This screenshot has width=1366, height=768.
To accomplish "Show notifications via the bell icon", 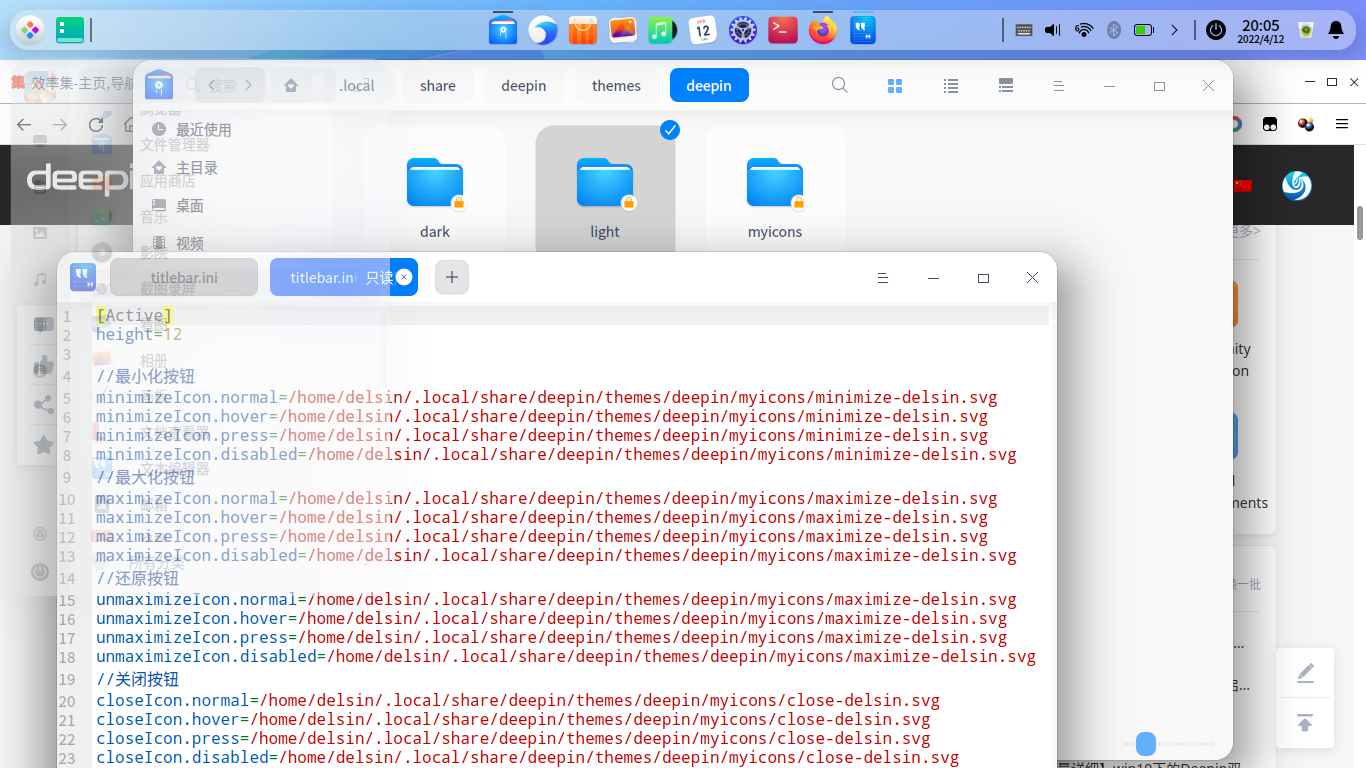I will point(1336,30).
